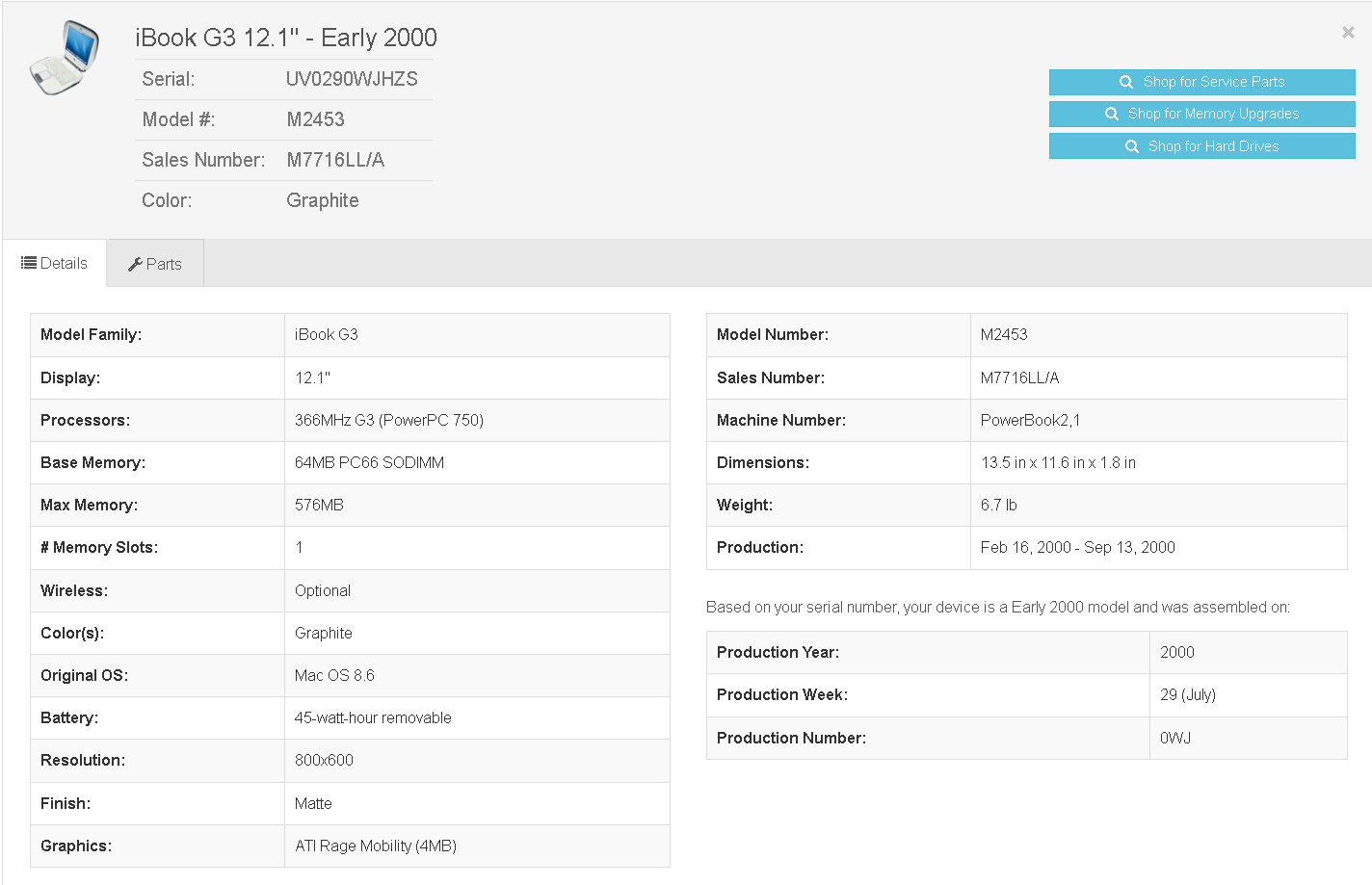1372x885 pixels.
Task: Click Shop for Memory Upgrades button
Action: coord(1201,114)
